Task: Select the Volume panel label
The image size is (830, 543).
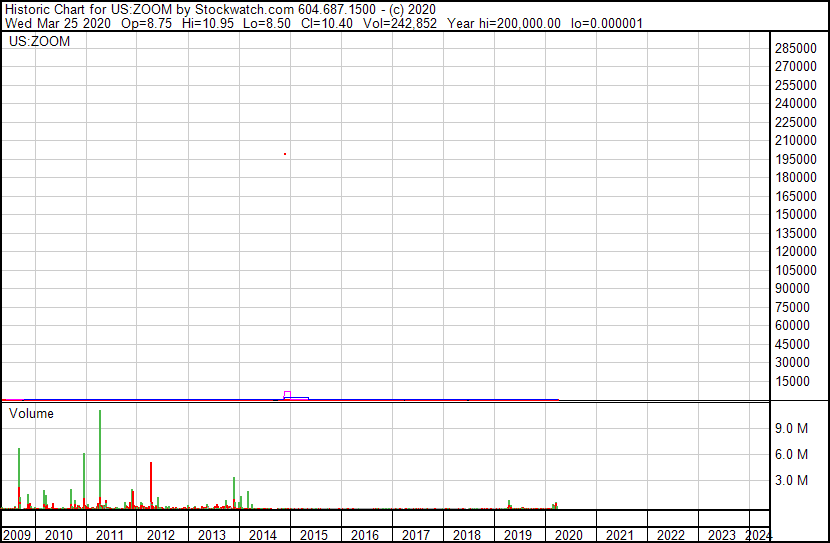Action: (x=31, y=413)
